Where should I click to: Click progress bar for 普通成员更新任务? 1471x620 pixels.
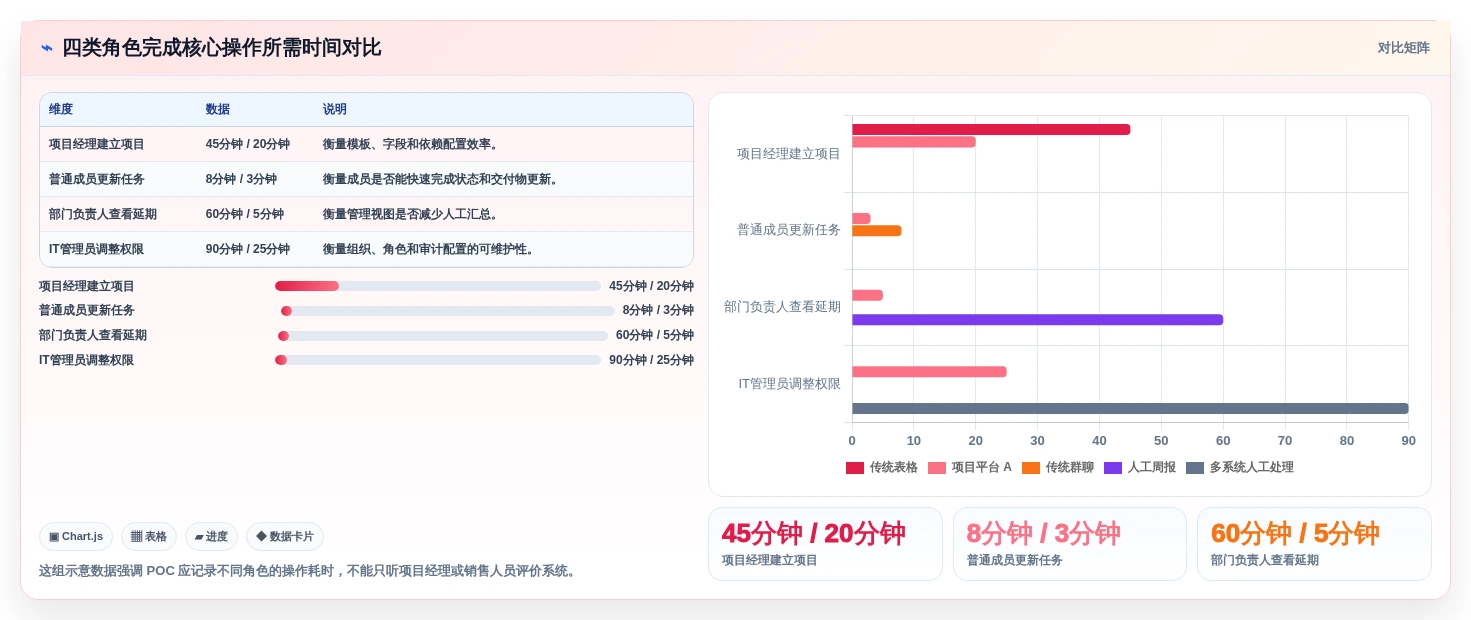448,311
